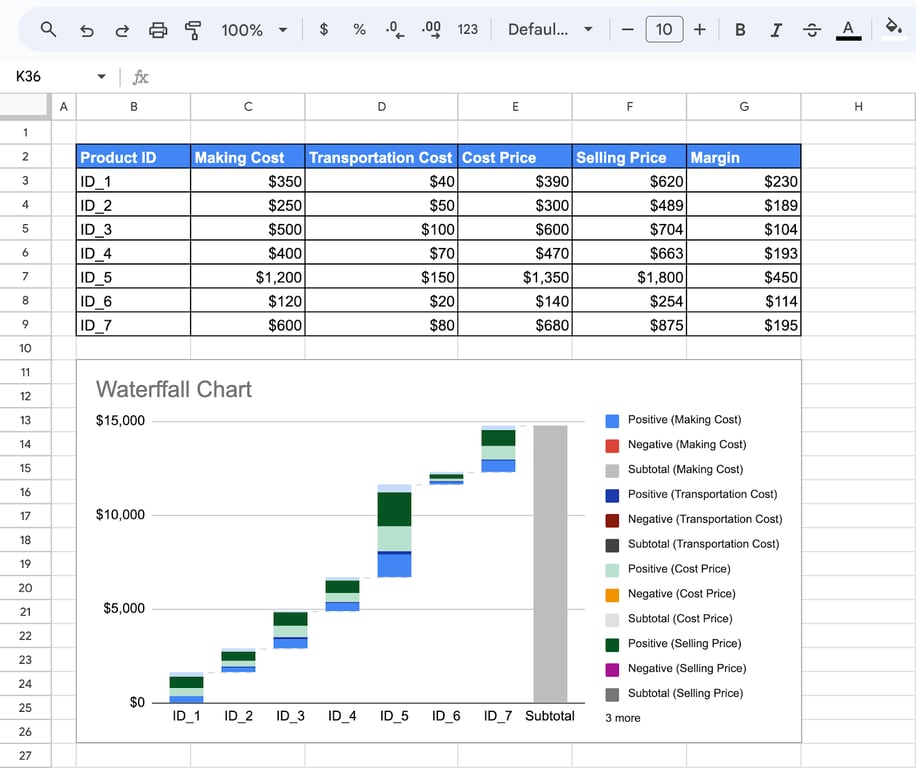Screen dimensions: 916x768
Task: Select column F header
Action: [629, 106]
